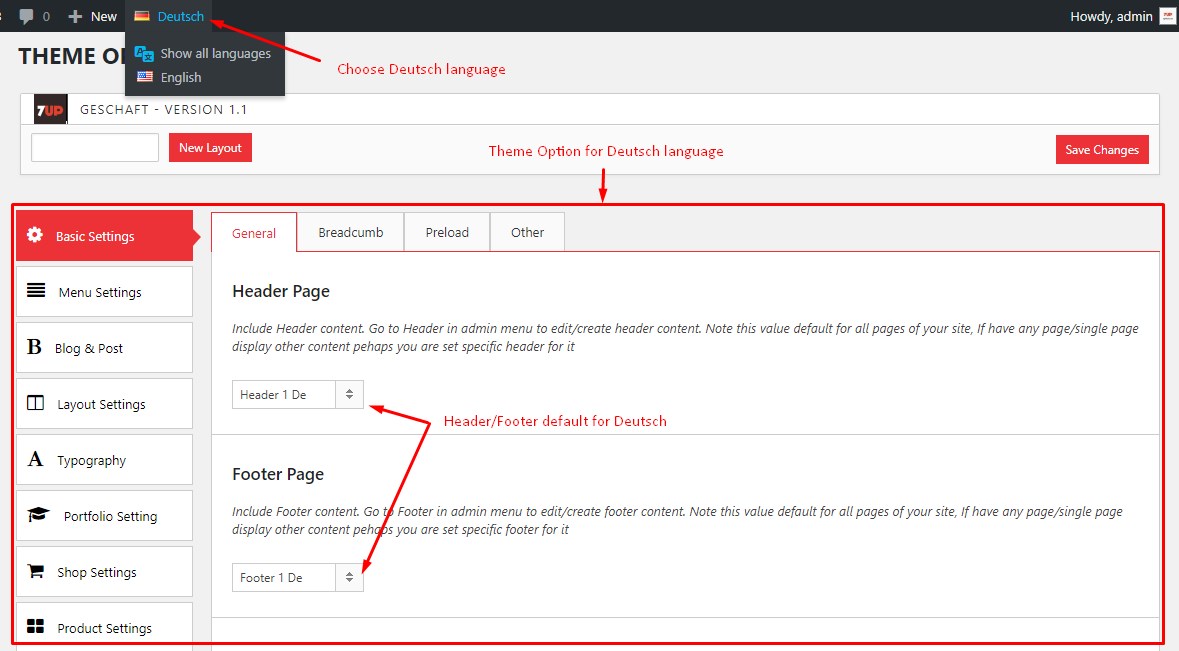Open the Other tab
The height and width of the screenshot is (651, 1179).
[527, 232]
